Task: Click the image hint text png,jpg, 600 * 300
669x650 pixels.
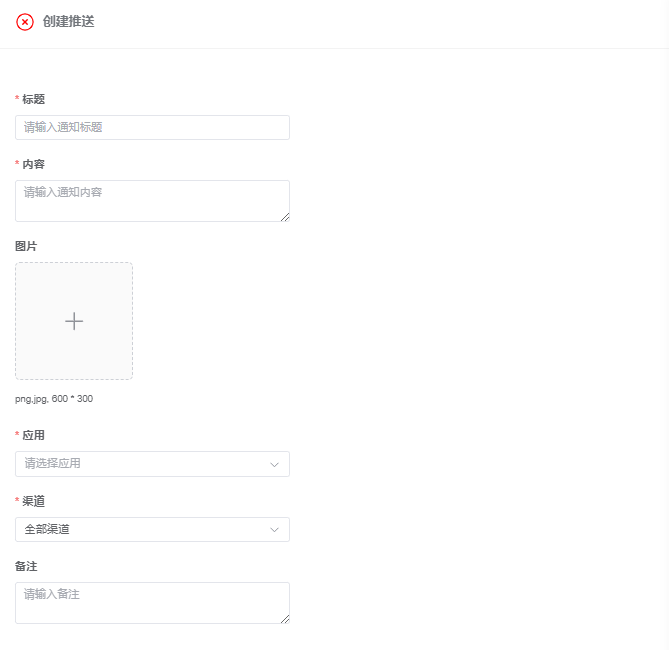Action: (x=54, y=399)
